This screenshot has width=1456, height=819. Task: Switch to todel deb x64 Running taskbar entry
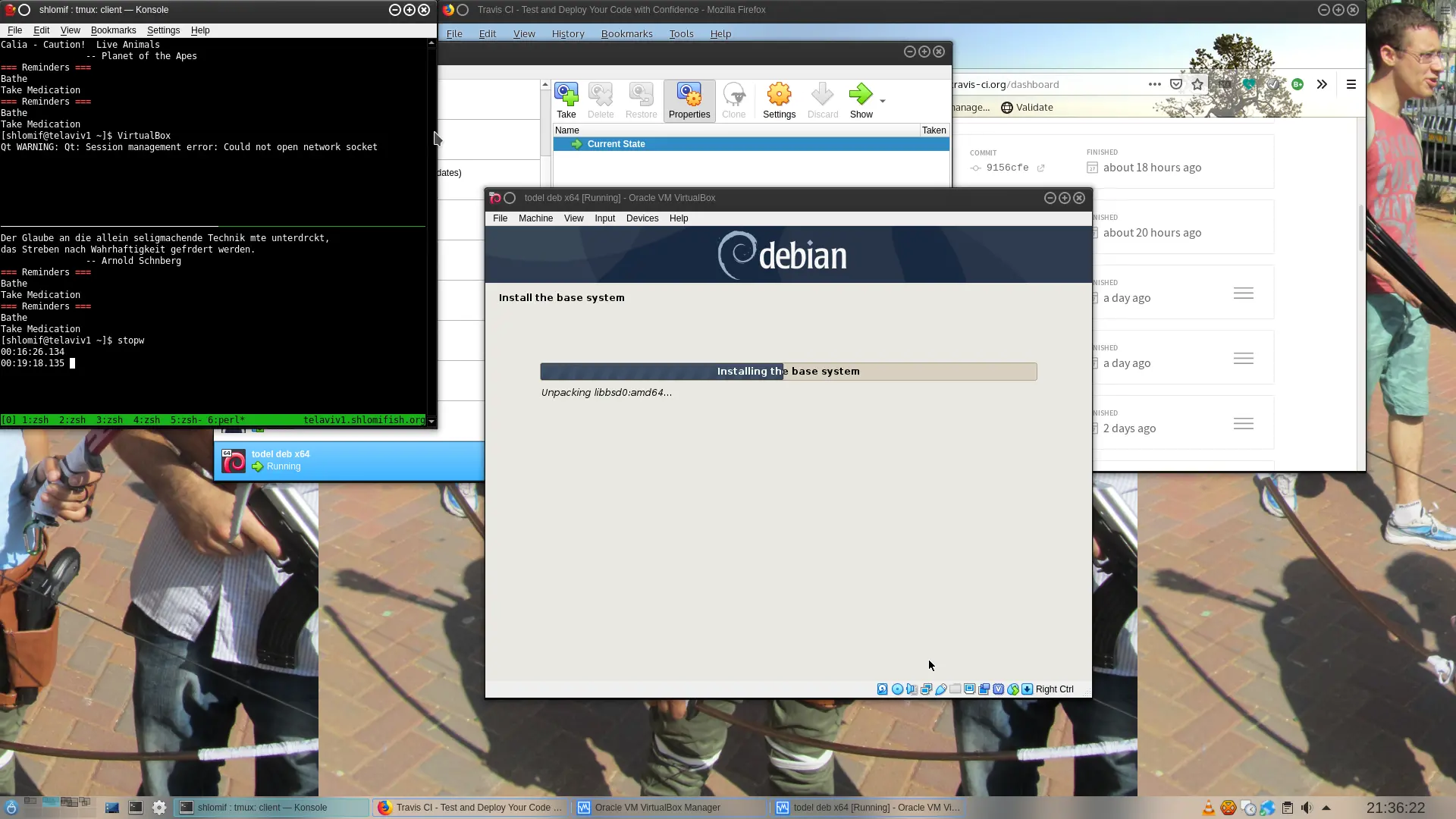(x=869, y=808)
